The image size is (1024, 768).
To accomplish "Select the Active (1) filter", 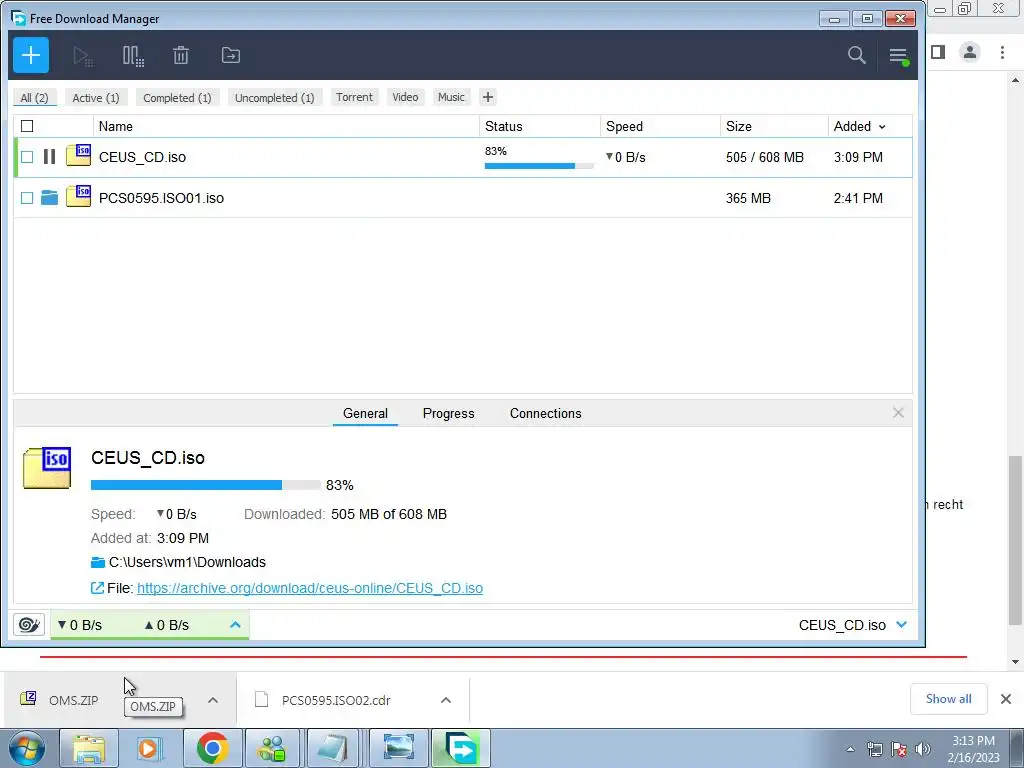I will 95,97.
